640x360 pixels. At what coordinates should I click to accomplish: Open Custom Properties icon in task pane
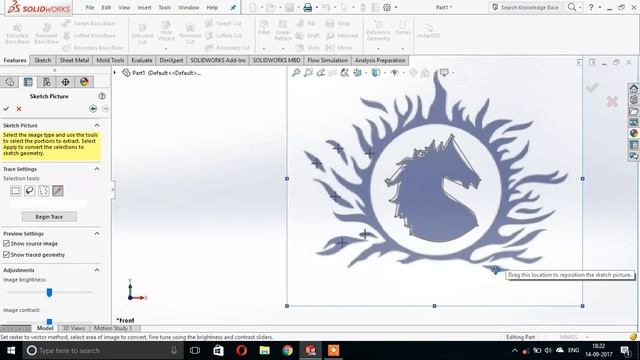pyautogui.click(x=633, y=144)
